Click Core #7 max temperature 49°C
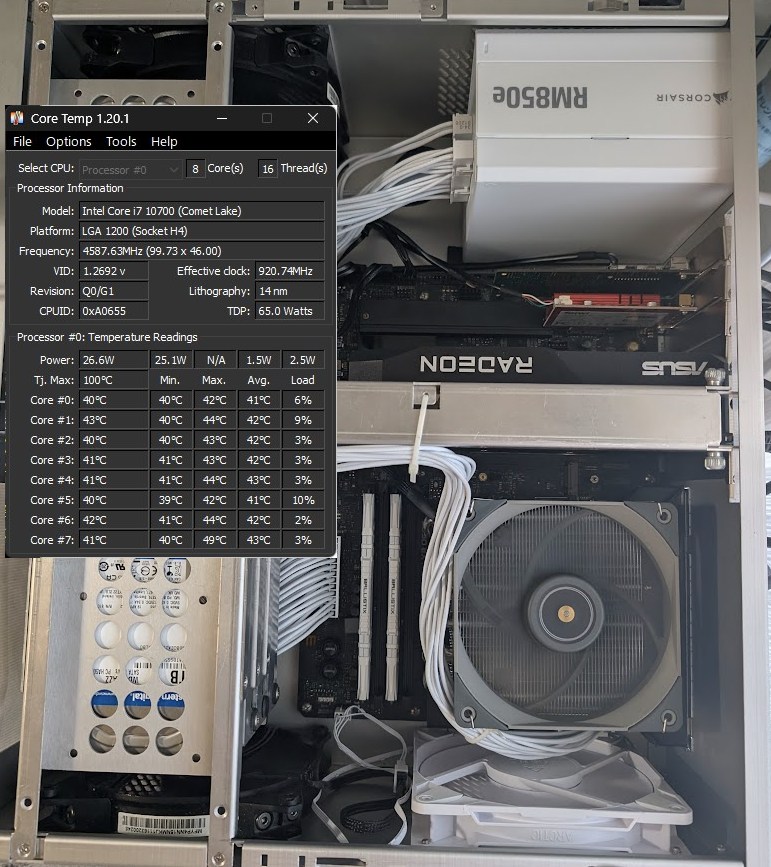 (x=215, y=540)
